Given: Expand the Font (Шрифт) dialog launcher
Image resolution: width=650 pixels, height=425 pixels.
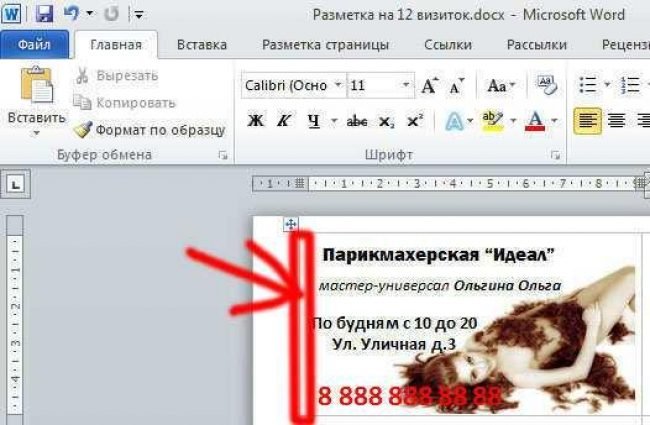Looking at the screenshot, I should point(554,155).
